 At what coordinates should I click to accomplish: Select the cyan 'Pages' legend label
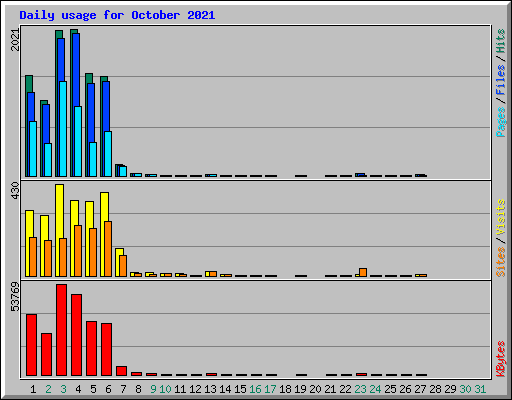click(501, 122)
